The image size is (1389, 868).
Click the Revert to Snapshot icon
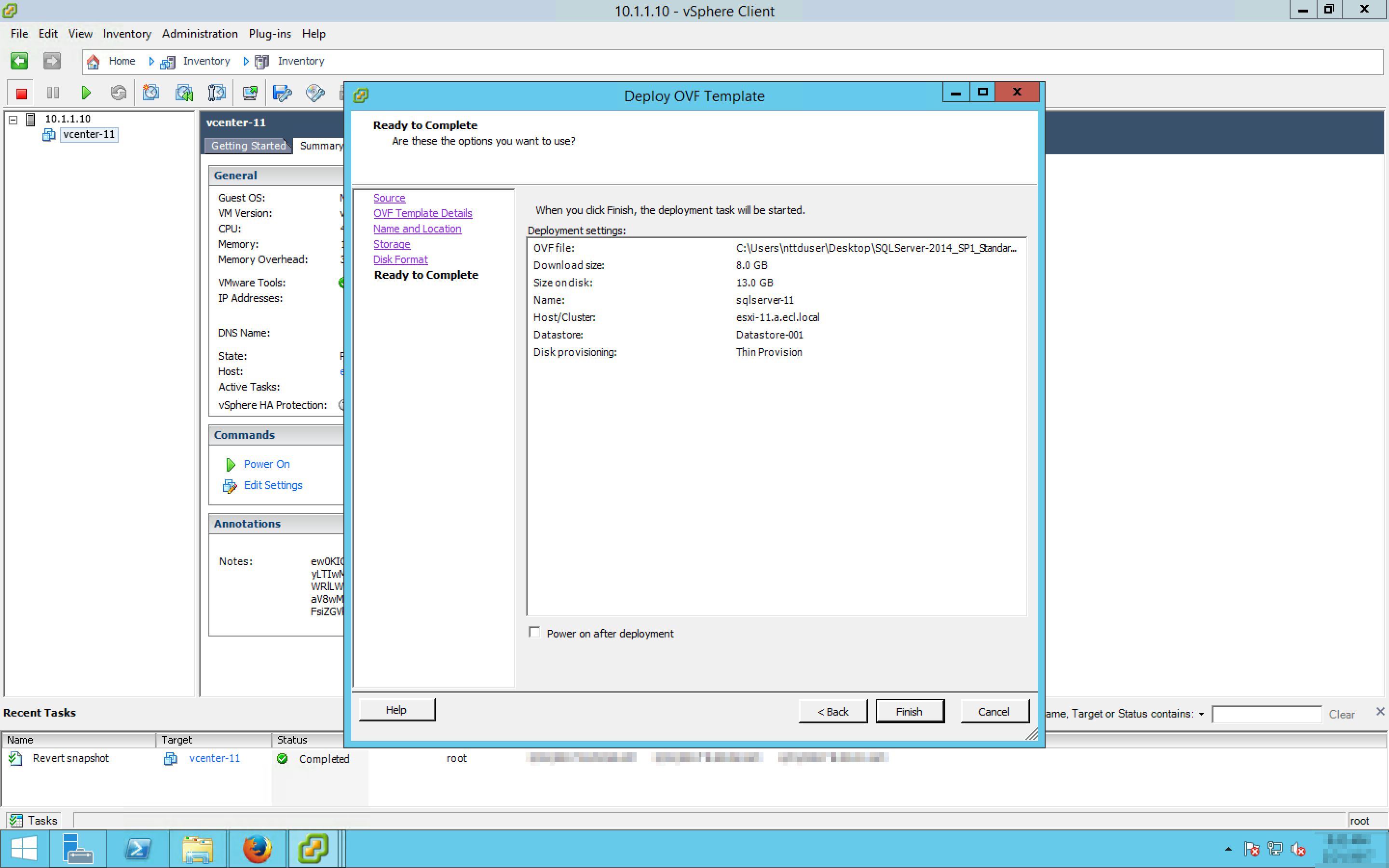click(x=184, y=93)
